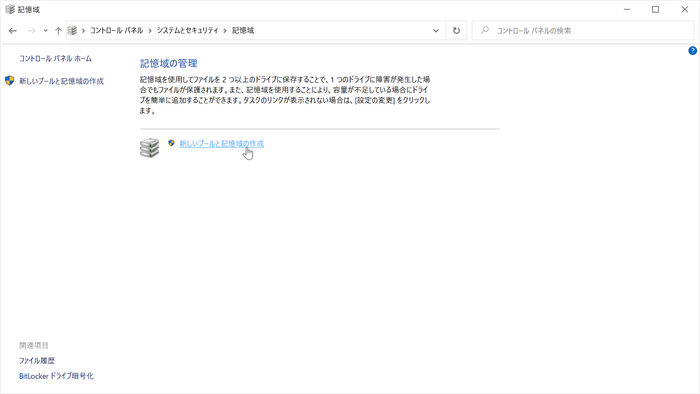
Task: Click the search magnifier icon
Action: (485, 30)
